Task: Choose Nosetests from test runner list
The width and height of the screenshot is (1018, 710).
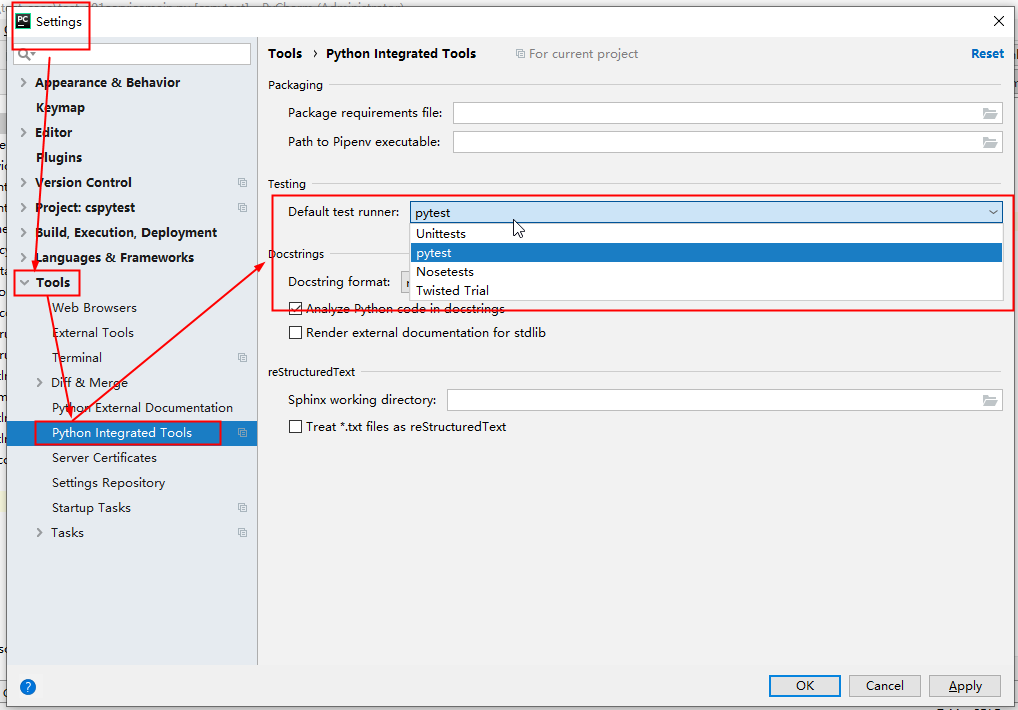Action: (x=706, y=272)
